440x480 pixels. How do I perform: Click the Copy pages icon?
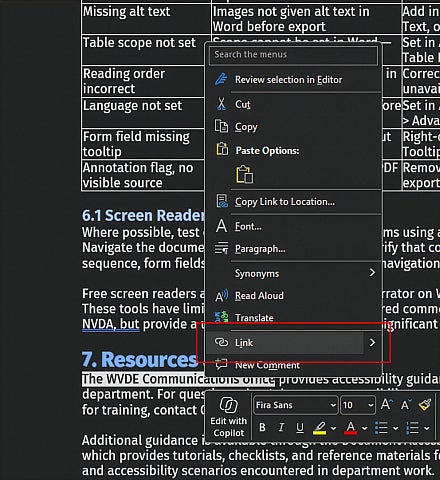click(x=221, y=126)
